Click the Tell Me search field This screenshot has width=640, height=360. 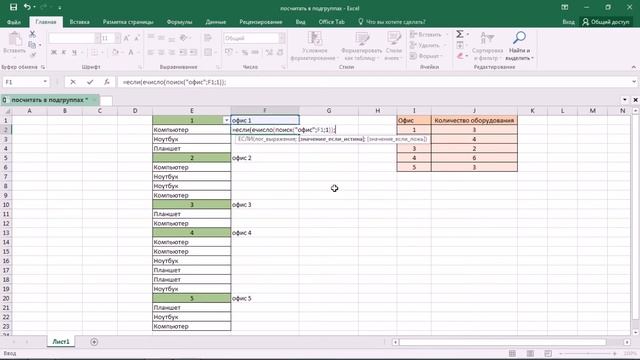click(392, 22)
